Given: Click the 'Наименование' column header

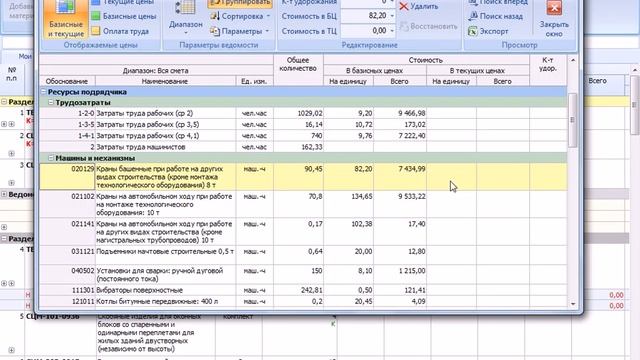Looking at the screenshot, I should coord(165,81).
